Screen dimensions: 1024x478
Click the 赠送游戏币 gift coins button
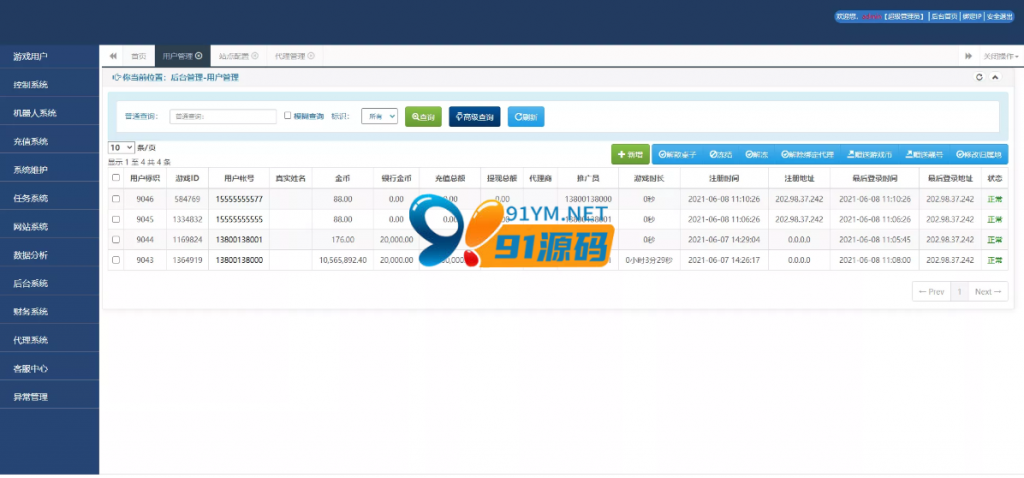point(869,155)
